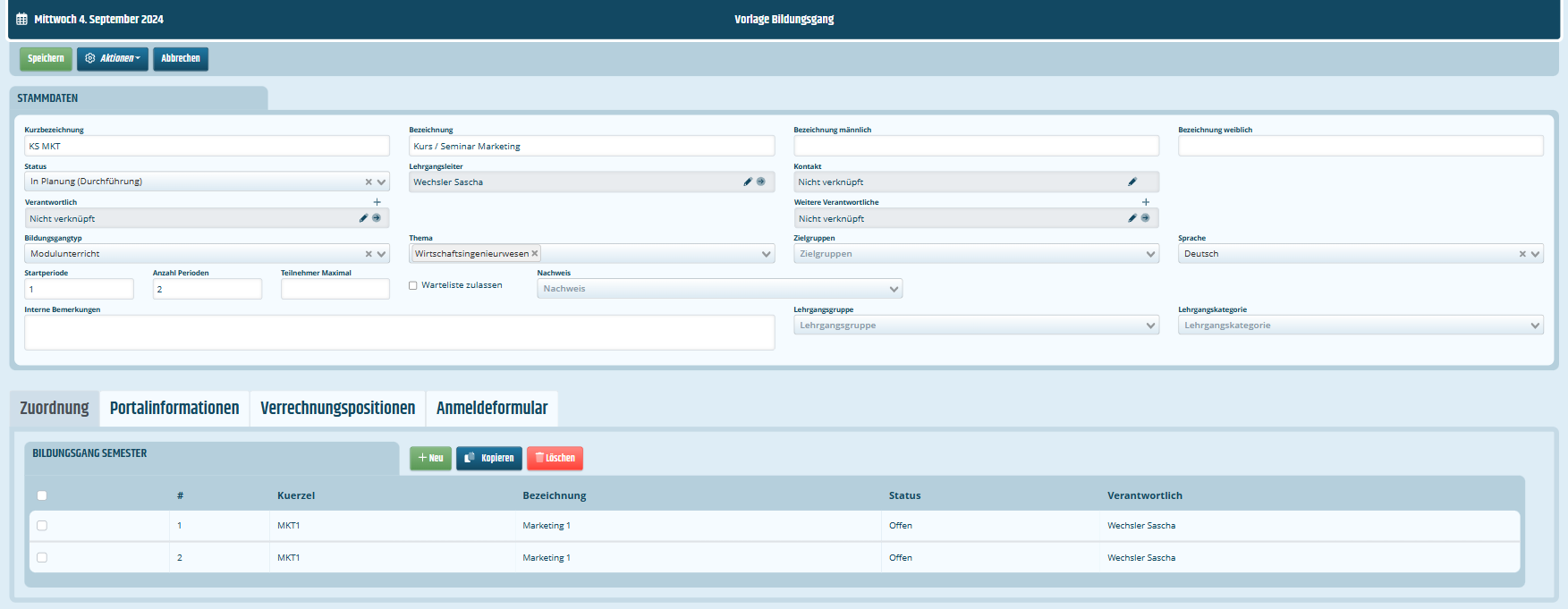Toggle the Warteliste zulassen checkbox
This screenshot has height=609, width=1568.
click(x=413, y=285)
